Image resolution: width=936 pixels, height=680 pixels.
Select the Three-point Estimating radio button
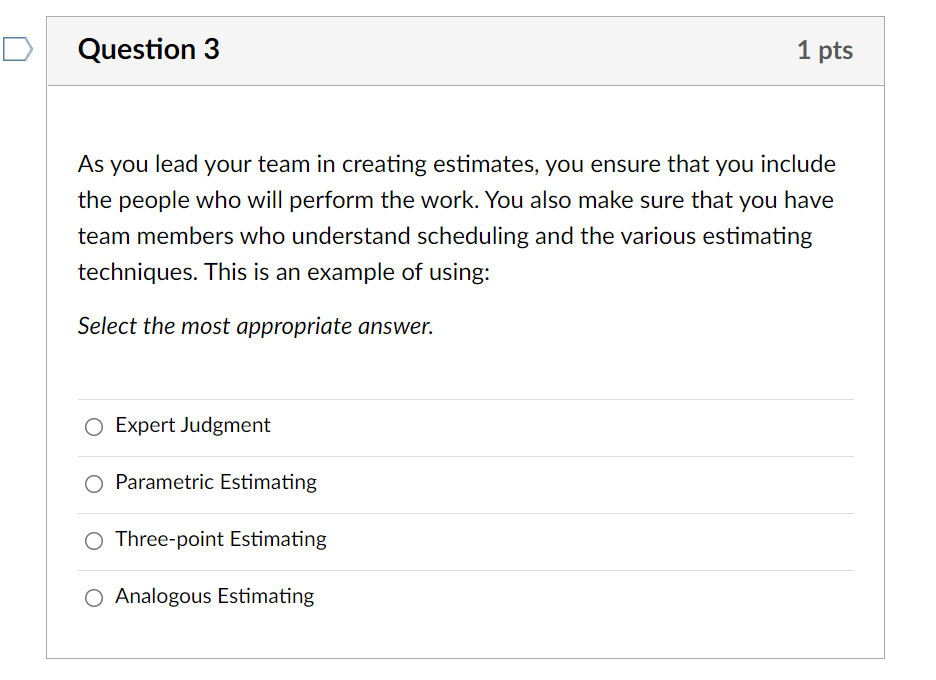[93, 540]
